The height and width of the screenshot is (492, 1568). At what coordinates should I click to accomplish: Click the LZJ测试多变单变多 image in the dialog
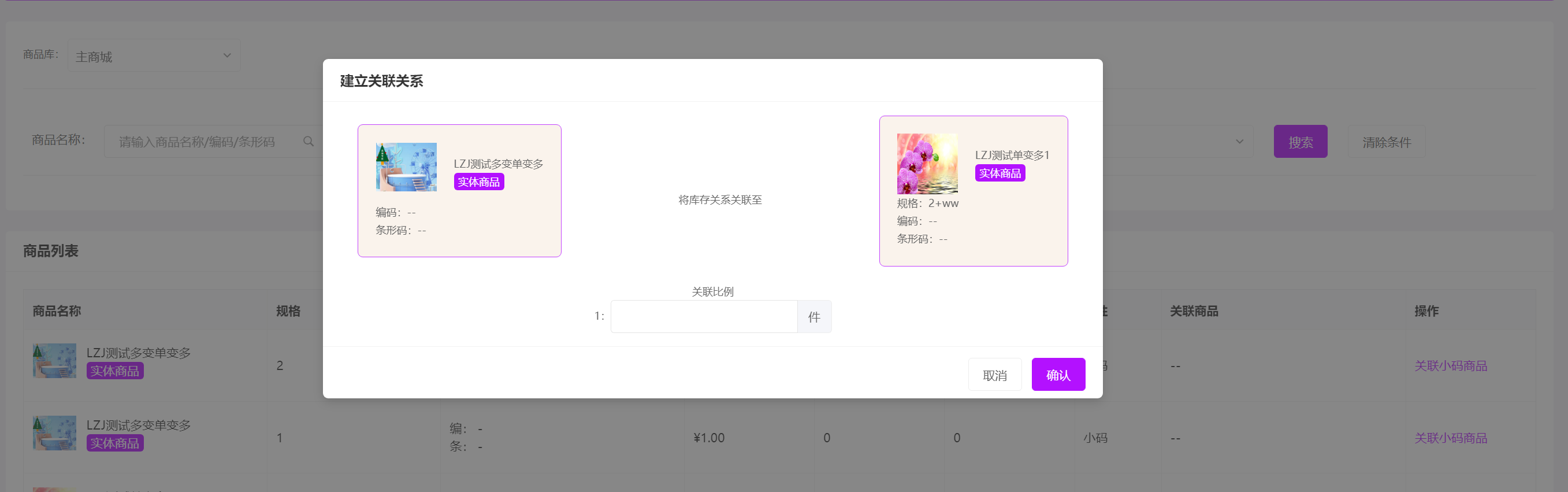point(406,167)
